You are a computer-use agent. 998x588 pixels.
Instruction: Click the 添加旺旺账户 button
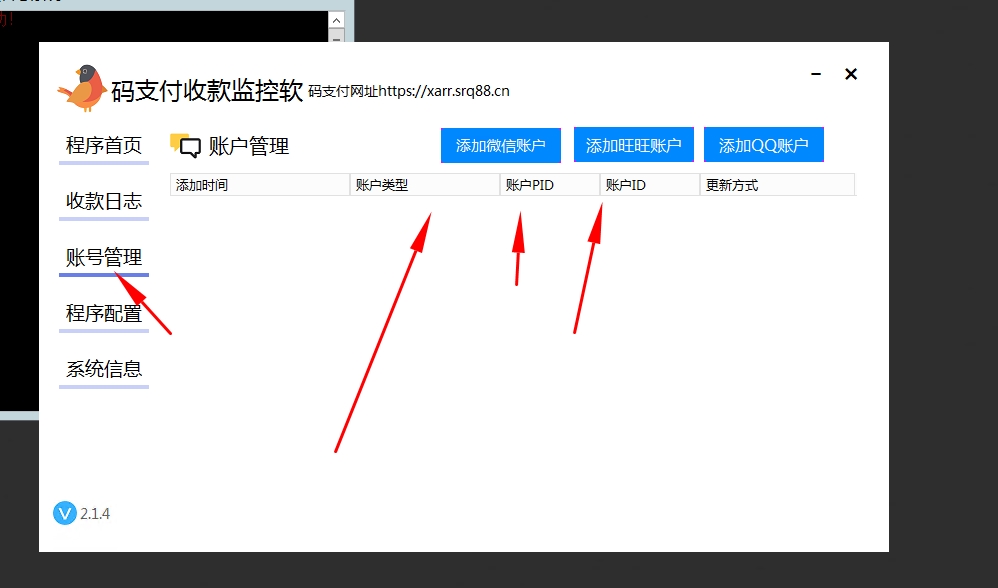633,146
